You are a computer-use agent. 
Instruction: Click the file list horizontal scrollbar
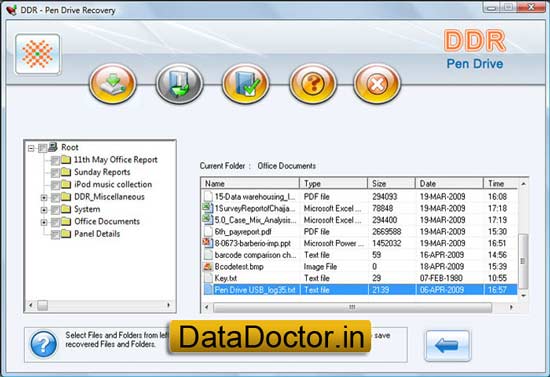click(x=359, y=308)
